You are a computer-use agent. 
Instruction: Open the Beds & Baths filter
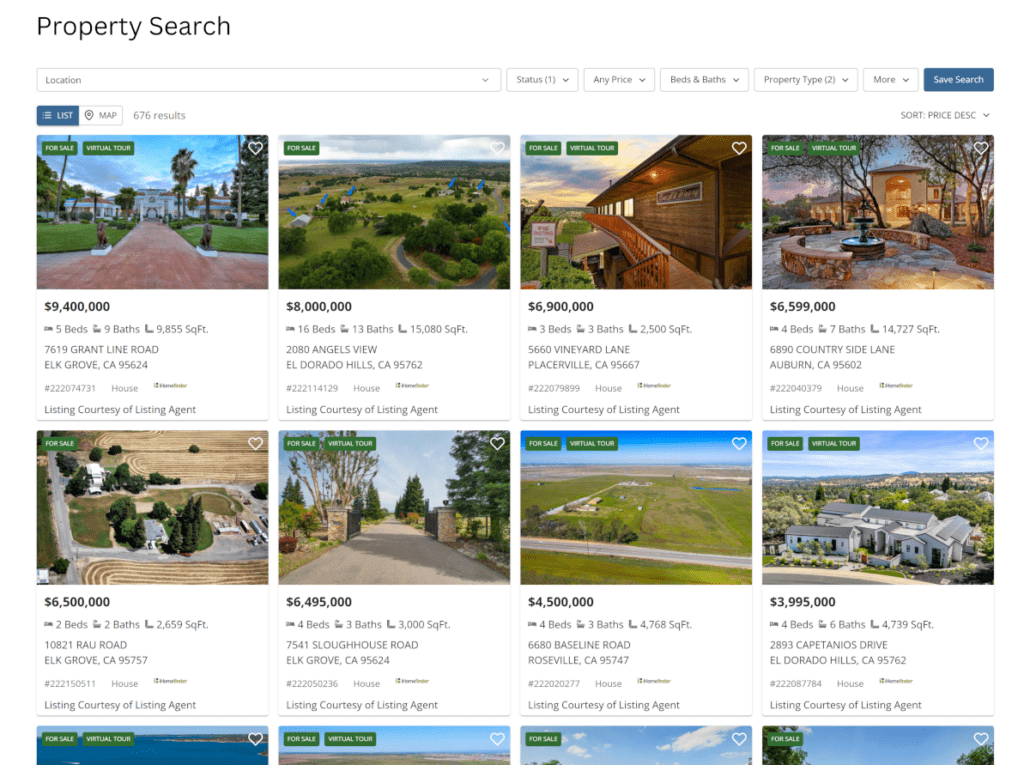[x=704, y=80]
